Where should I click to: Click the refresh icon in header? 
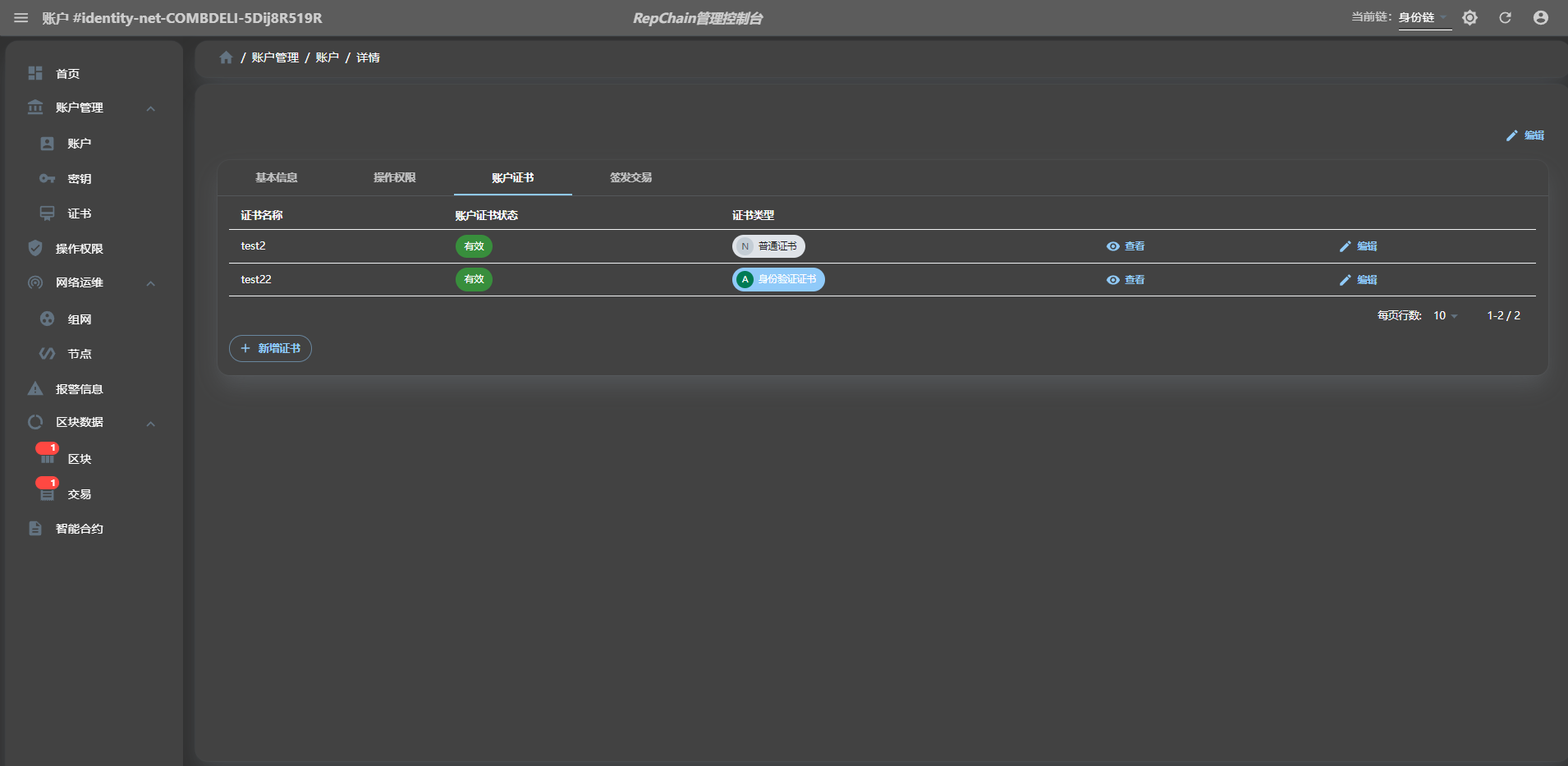(1505, 18)
